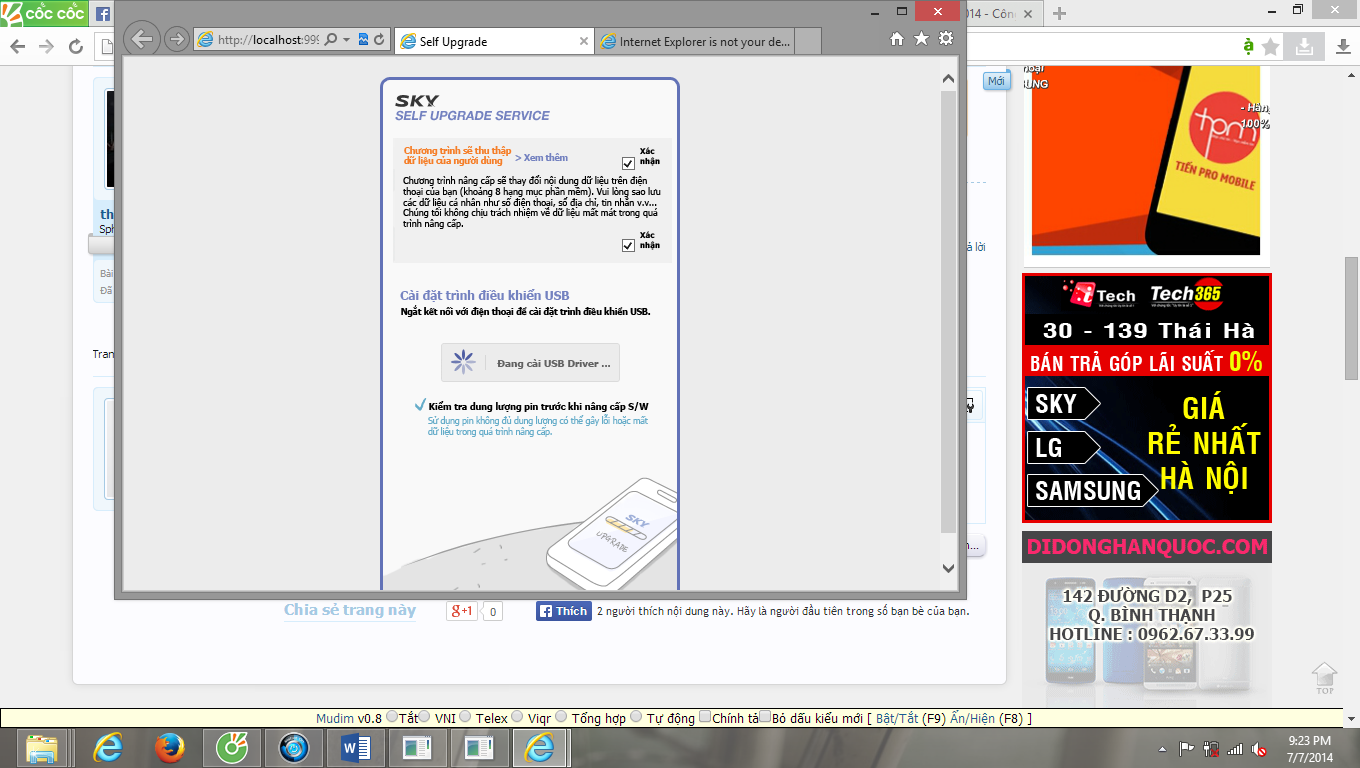Click SKY Self Upgrade Service logo
The height and width of the screenshot is (768, 1360).
tap(472, 108)
